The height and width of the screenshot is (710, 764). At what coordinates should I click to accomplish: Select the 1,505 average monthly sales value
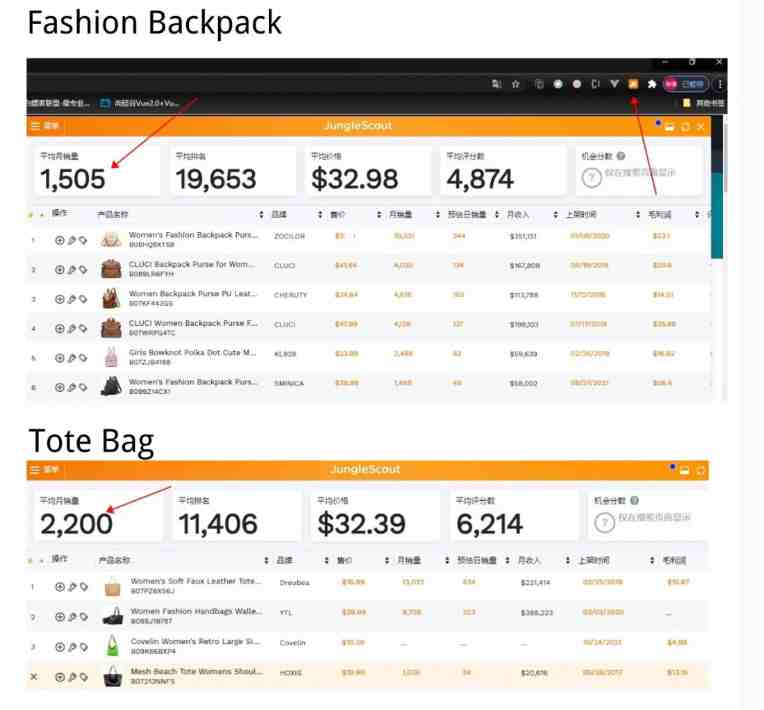[73, 179]
